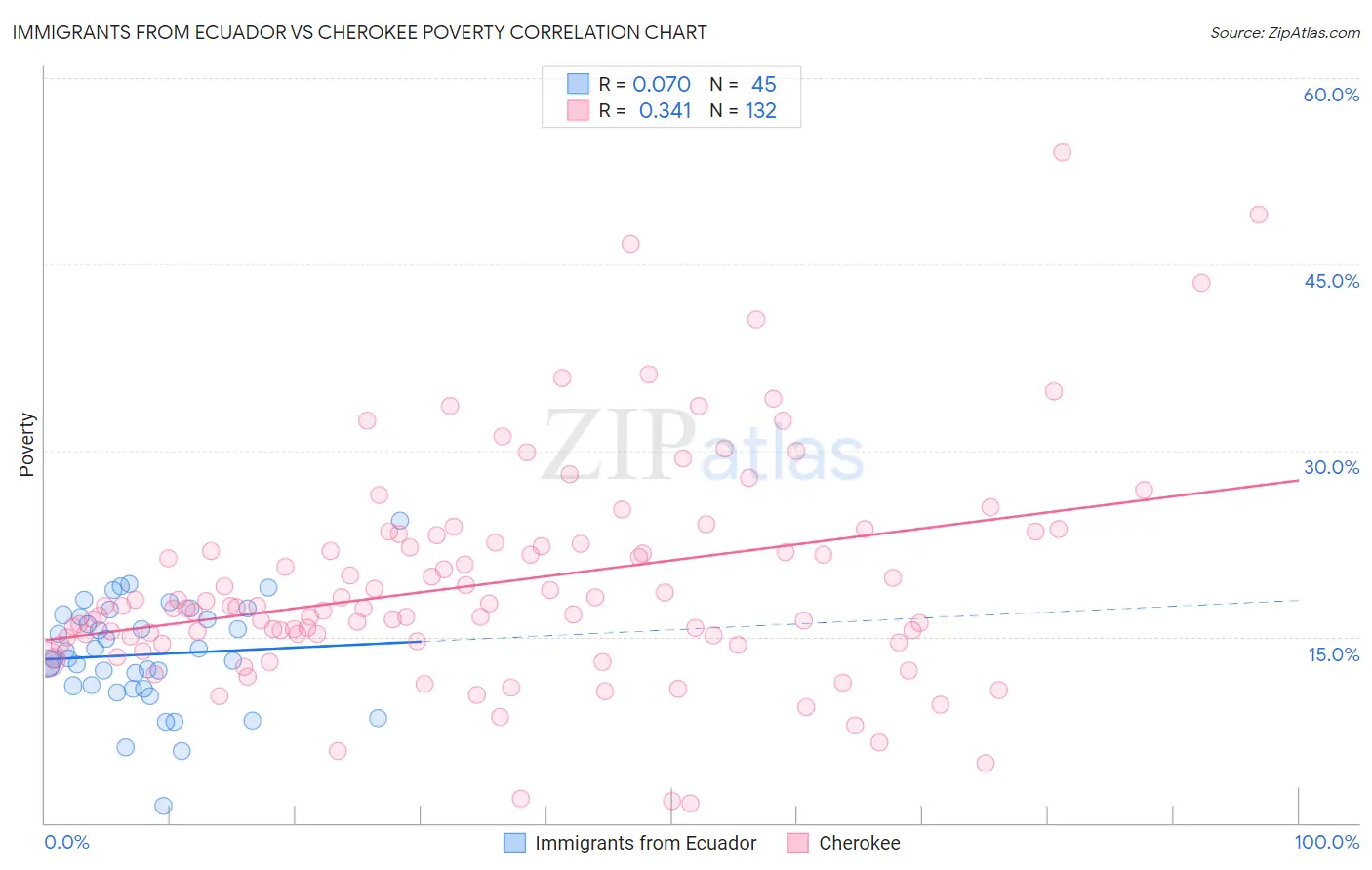1372x870 pixels.
Task: Select the Cherokee legend label
Action: pos(860,843)
